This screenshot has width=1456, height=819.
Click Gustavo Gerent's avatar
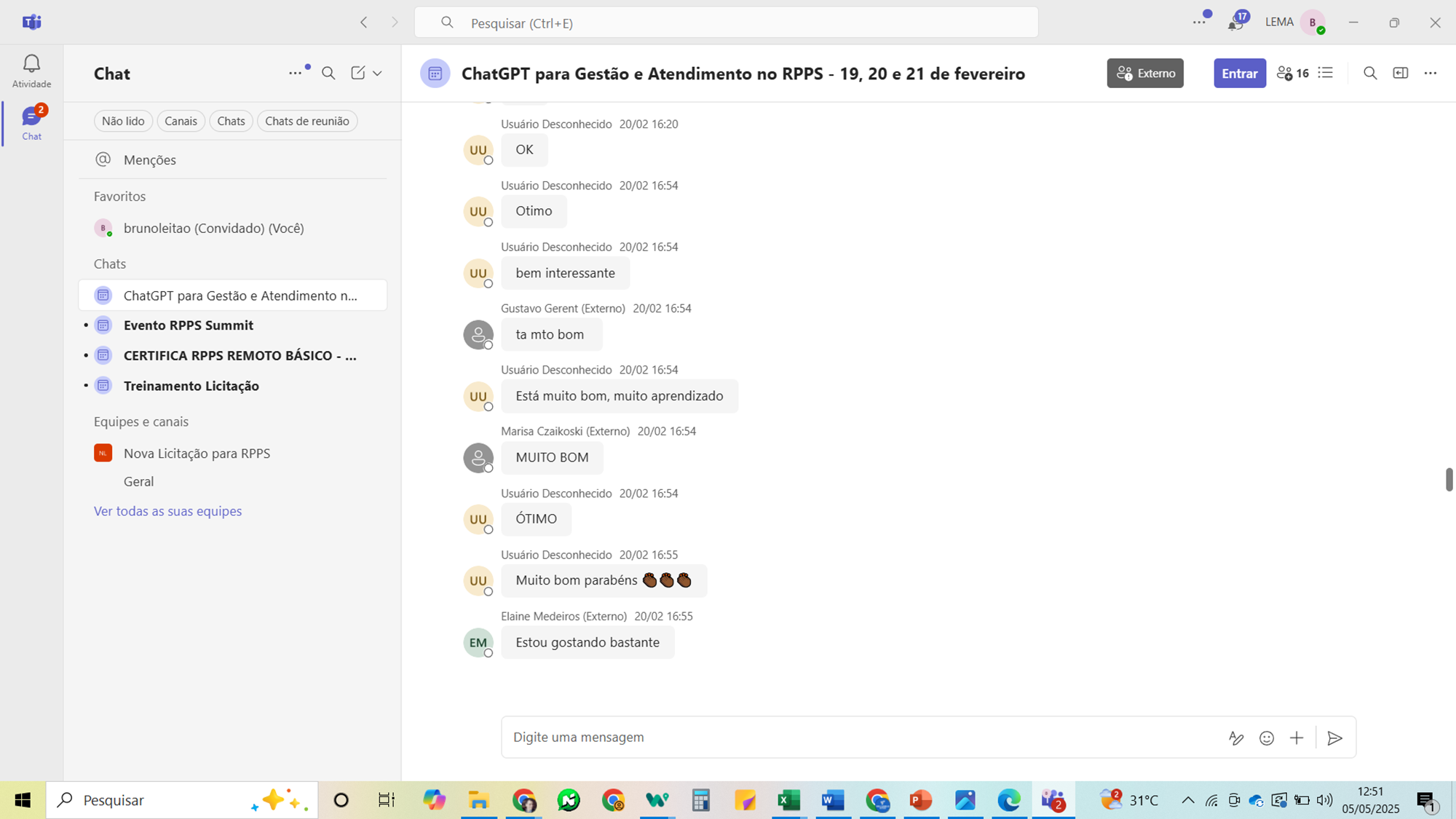478,335
